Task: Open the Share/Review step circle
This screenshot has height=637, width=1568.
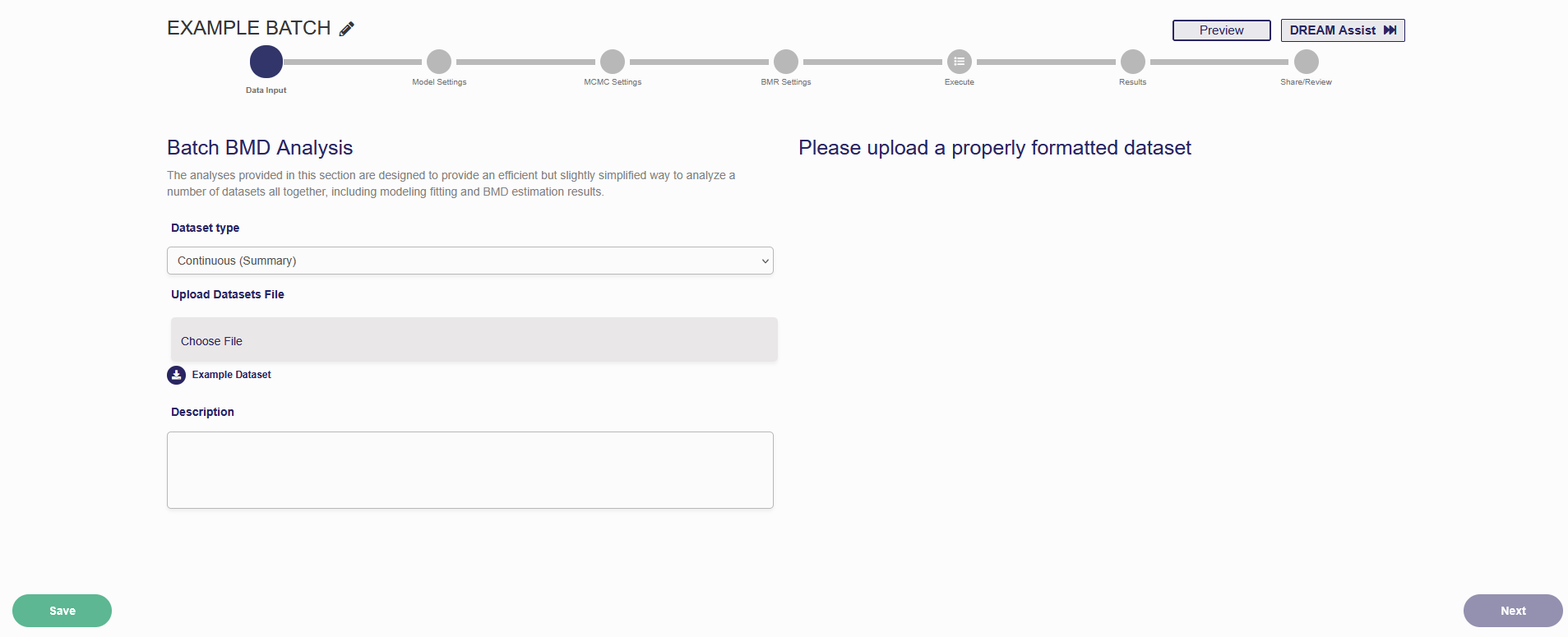Action: (1306, 62)
